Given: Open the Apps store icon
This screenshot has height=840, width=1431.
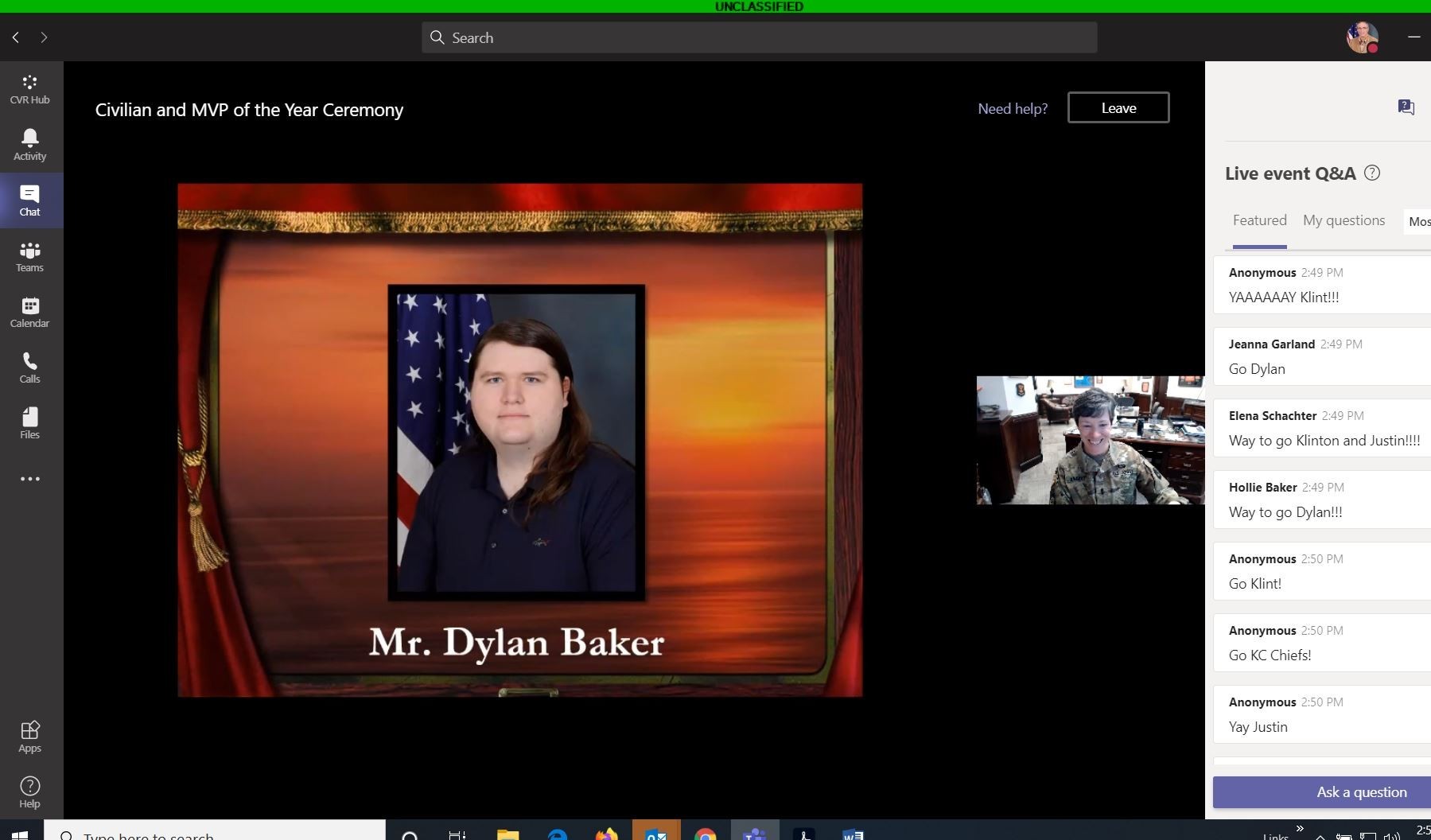Looking at the screenshot, I should (x=29, y=737).
